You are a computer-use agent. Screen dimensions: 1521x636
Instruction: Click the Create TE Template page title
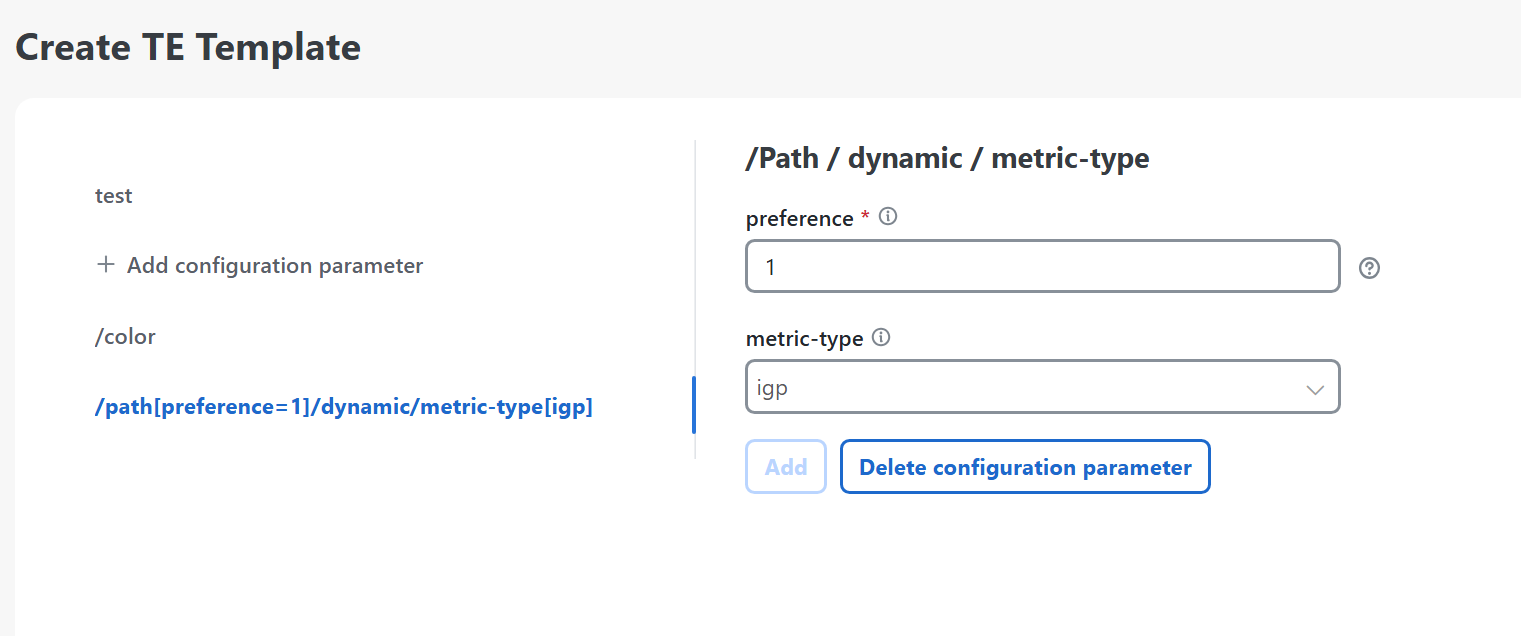point(188,47)
